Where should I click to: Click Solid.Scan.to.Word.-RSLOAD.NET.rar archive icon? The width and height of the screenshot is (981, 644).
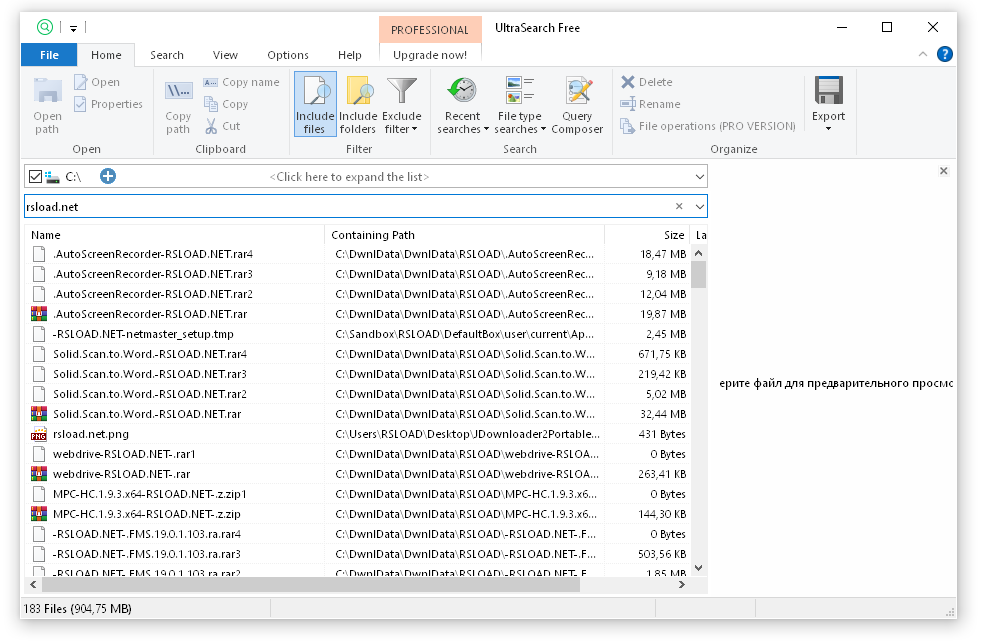tap(39, 414)
